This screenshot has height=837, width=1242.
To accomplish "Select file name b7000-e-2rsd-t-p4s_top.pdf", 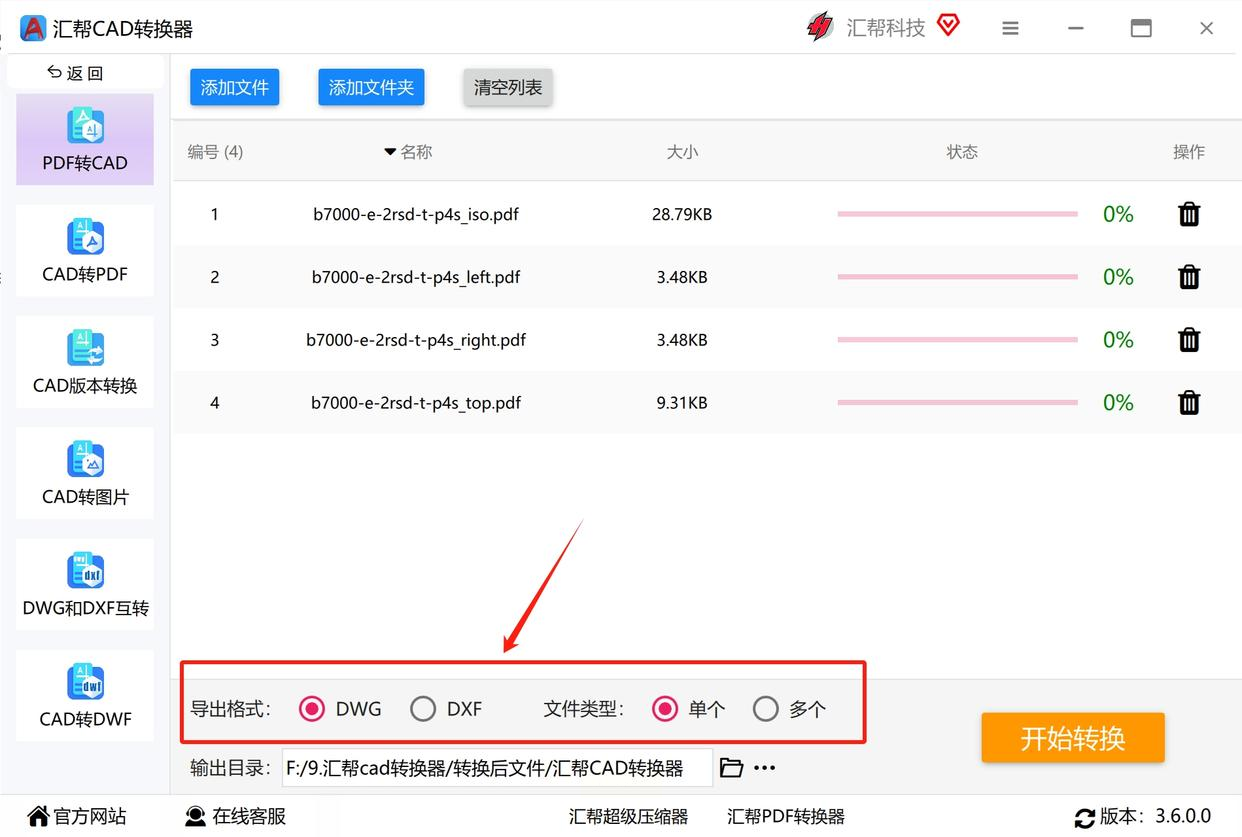I will pyautogui.click(x=416, y=403).
